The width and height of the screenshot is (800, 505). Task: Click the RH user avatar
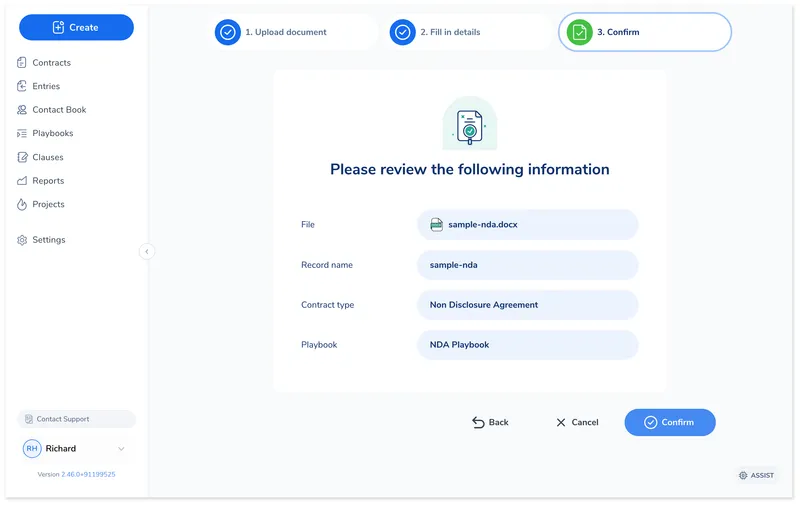click(x=32, y=449)
